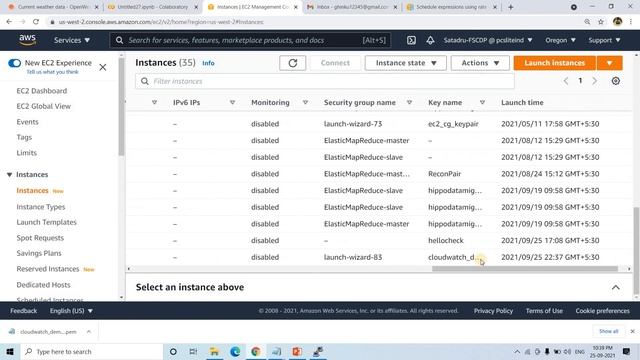Viewport: 640px width, 360px height.
Task: Open a new browser tab
Action: (x=511, y=7)
